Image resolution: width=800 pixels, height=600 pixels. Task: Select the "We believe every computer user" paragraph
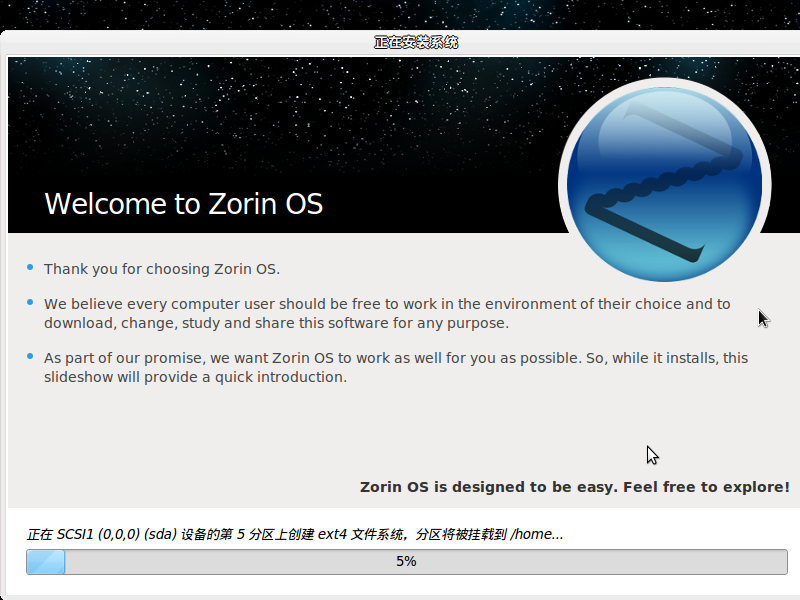point(387,313)
